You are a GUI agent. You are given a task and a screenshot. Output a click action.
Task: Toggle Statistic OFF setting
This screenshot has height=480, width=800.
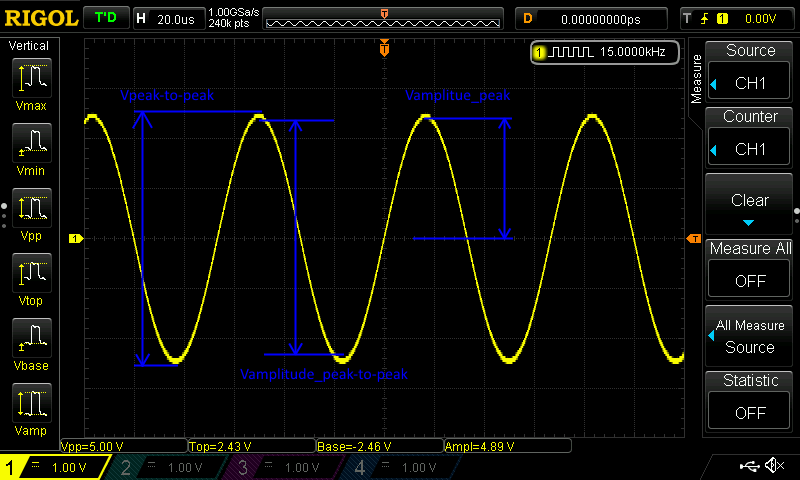pos(749,399)
